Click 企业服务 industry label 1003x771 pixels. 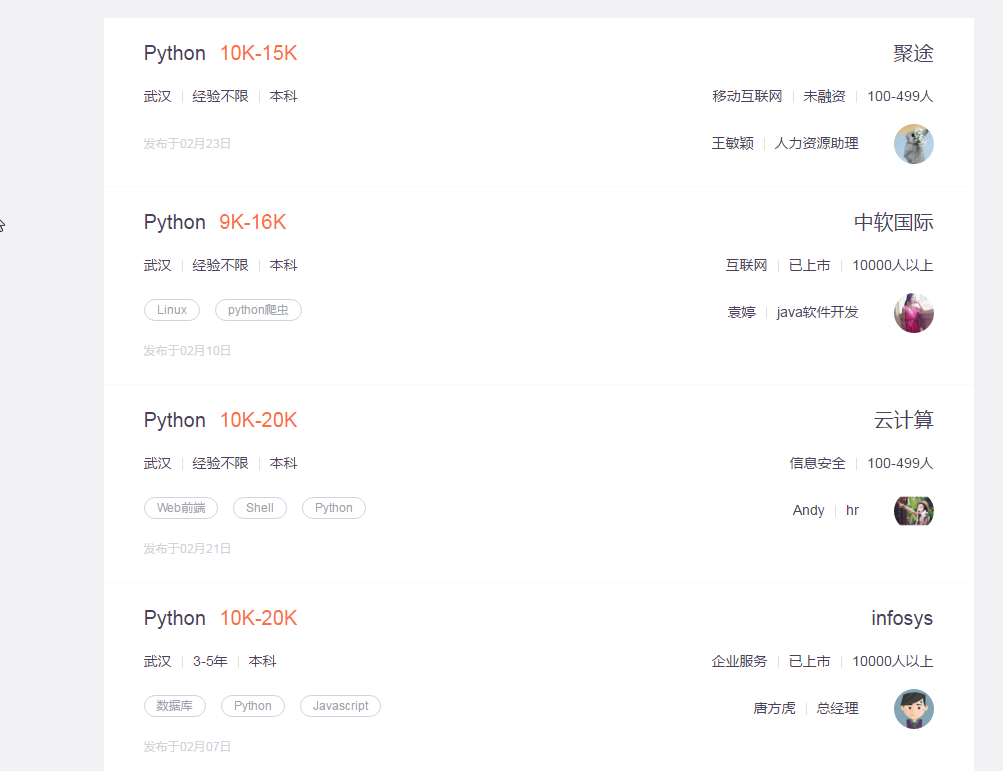pos(739,662)
